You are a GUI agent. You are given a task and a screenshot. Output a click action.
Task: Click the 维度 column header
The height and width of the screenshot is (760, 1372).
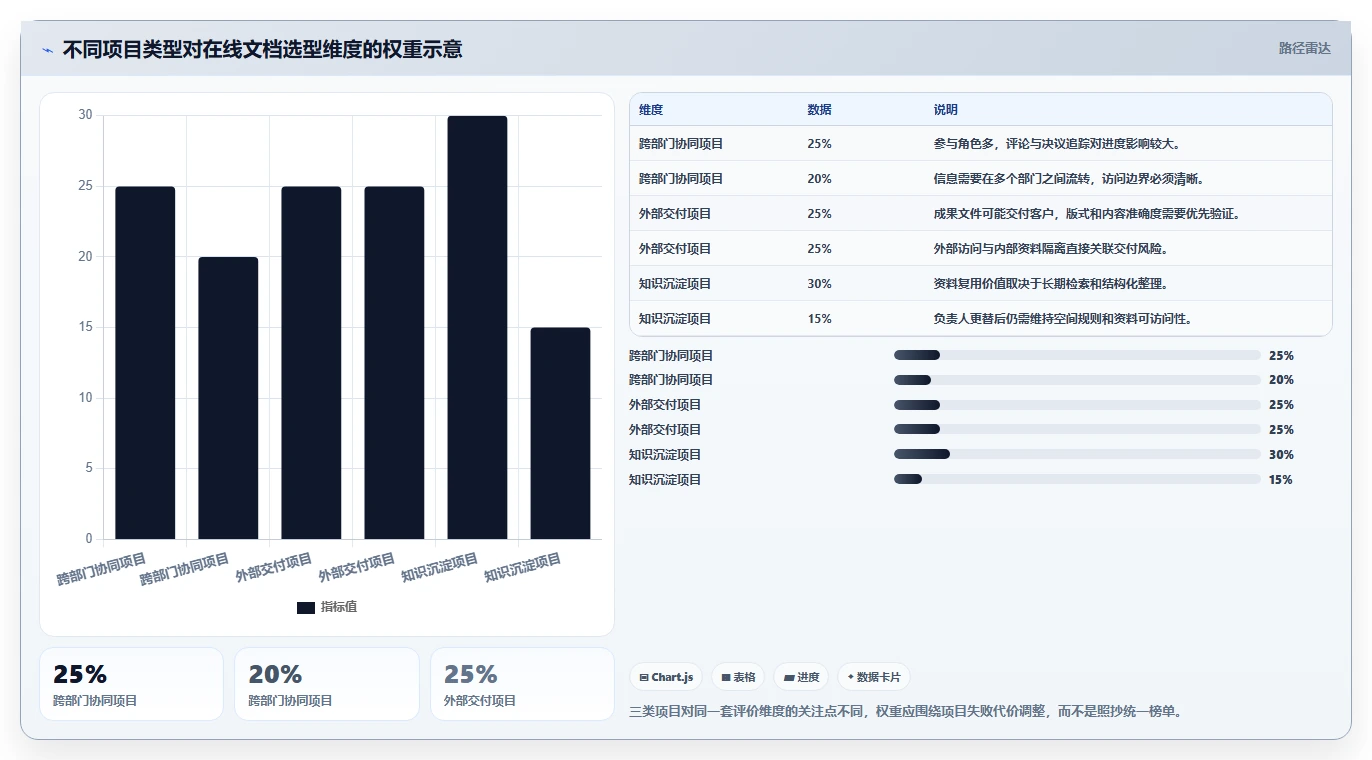point(651,110)
